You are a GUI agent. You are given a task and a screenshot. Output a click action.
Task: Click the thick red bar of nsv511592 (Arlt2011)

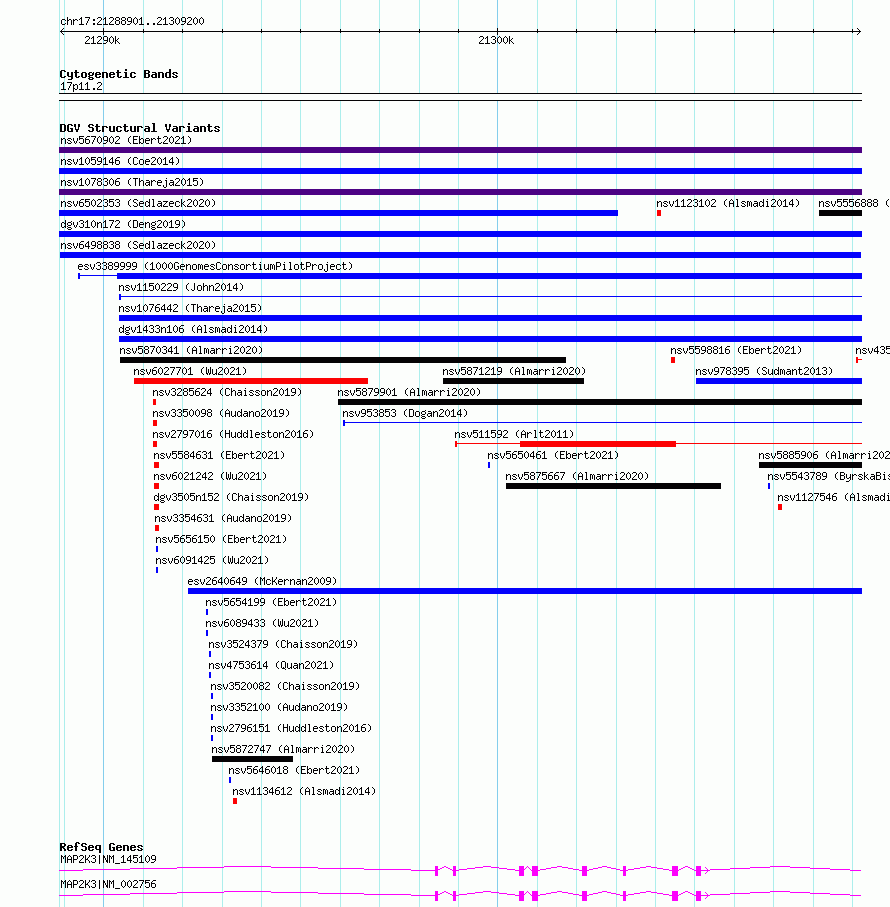pos(598,444)
